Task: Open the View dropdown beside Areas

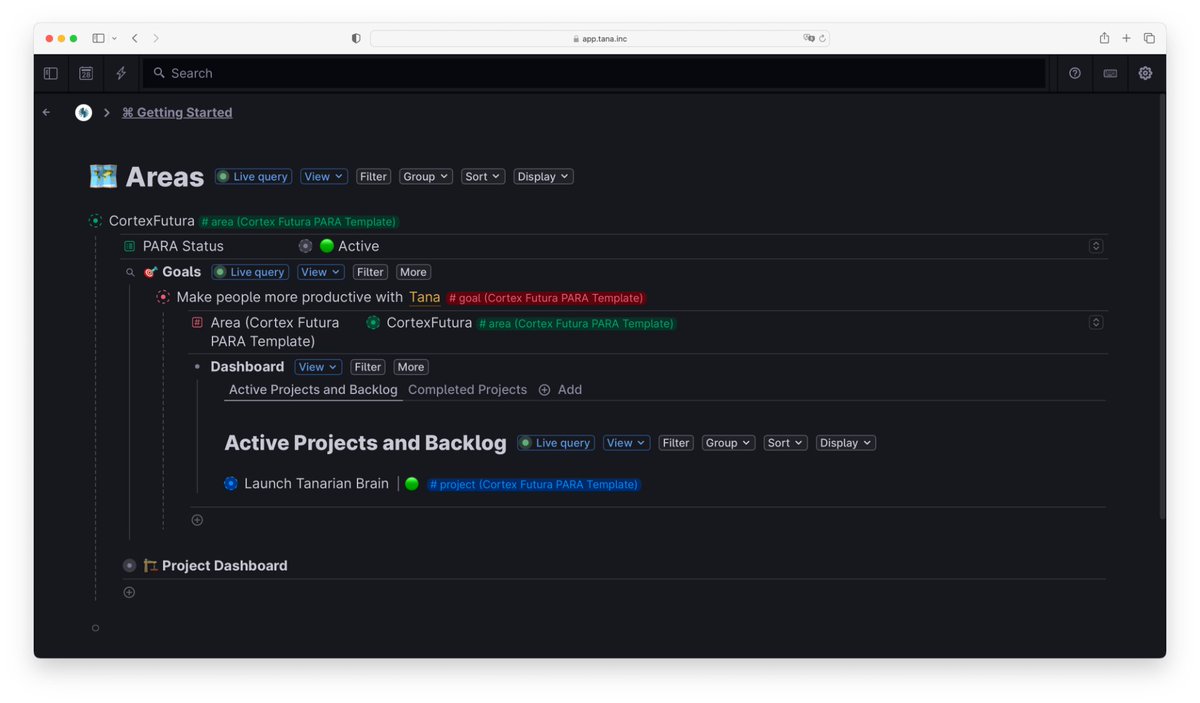Action: [324, 176]
